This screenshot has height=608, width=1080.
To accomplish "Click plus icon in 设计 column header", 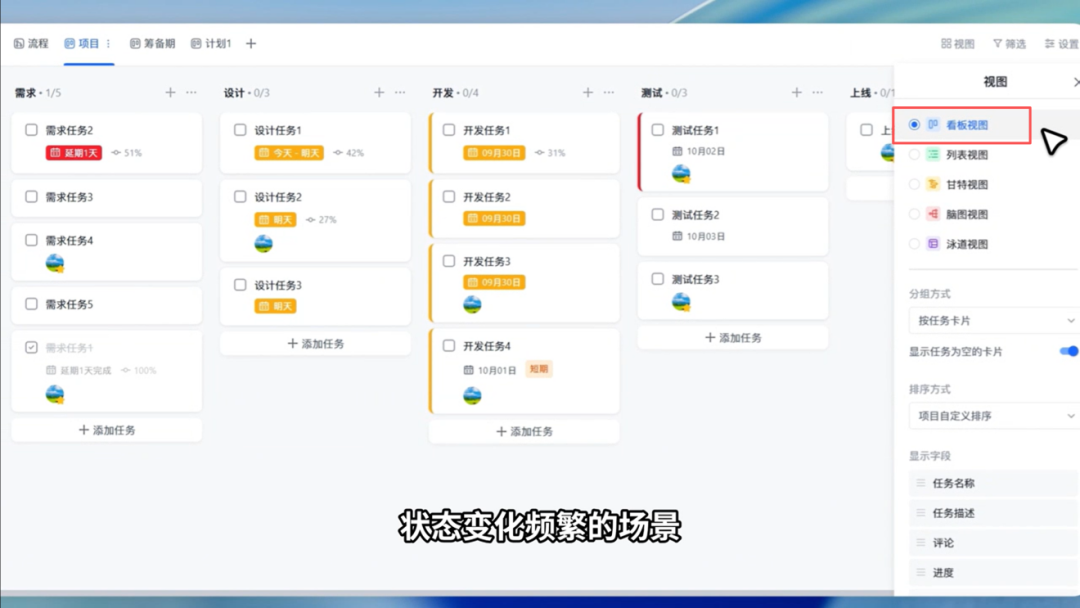I will tap(379, 92).
